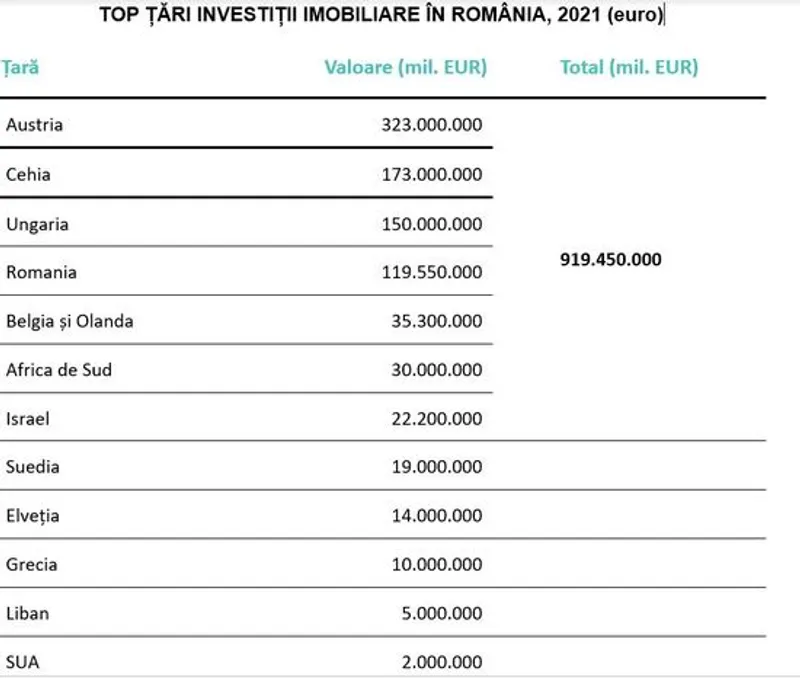800x678 pixels.
Task: Select the Total (mil. EUR) column header
Action: pos(628,68)
